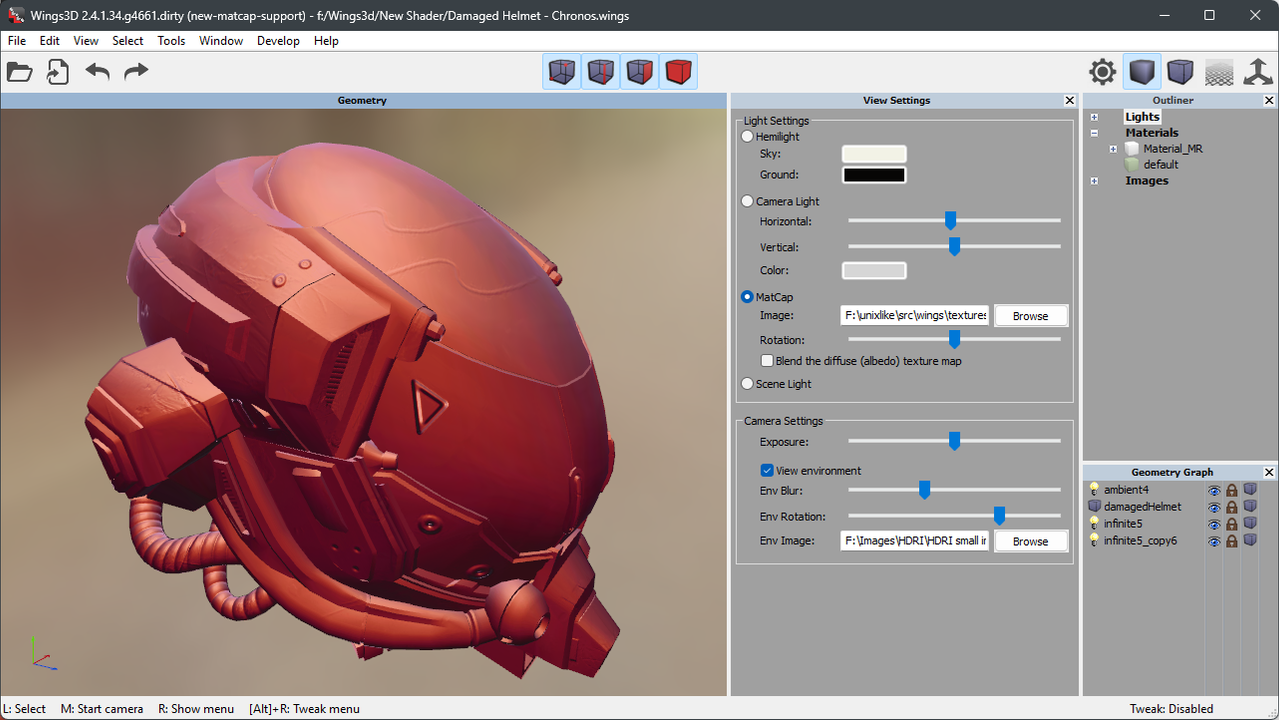1279x720 pixels.
Task: Select the body selection mode red cube
Action: [x=679, y=72]
